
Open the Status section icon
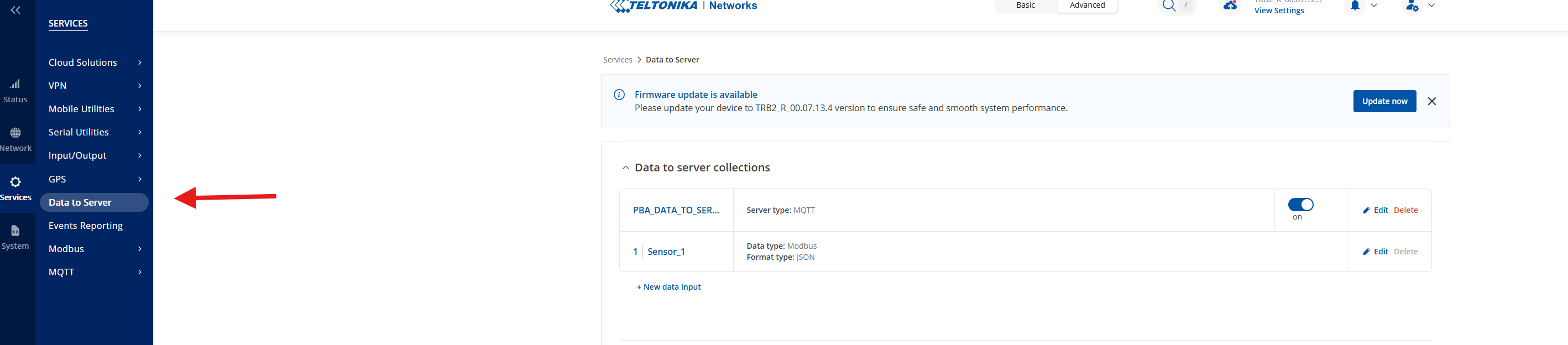[15, 84]
